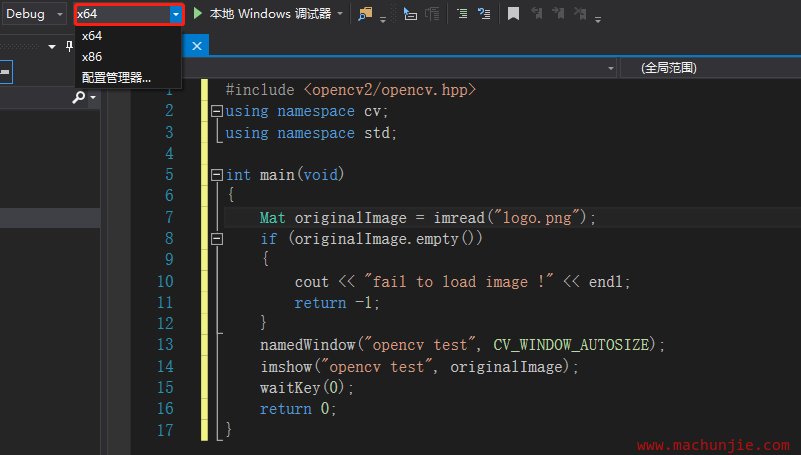Click the collapse-all icon in side panel
This screenshot has width=801, height=455.
(5, 72)
